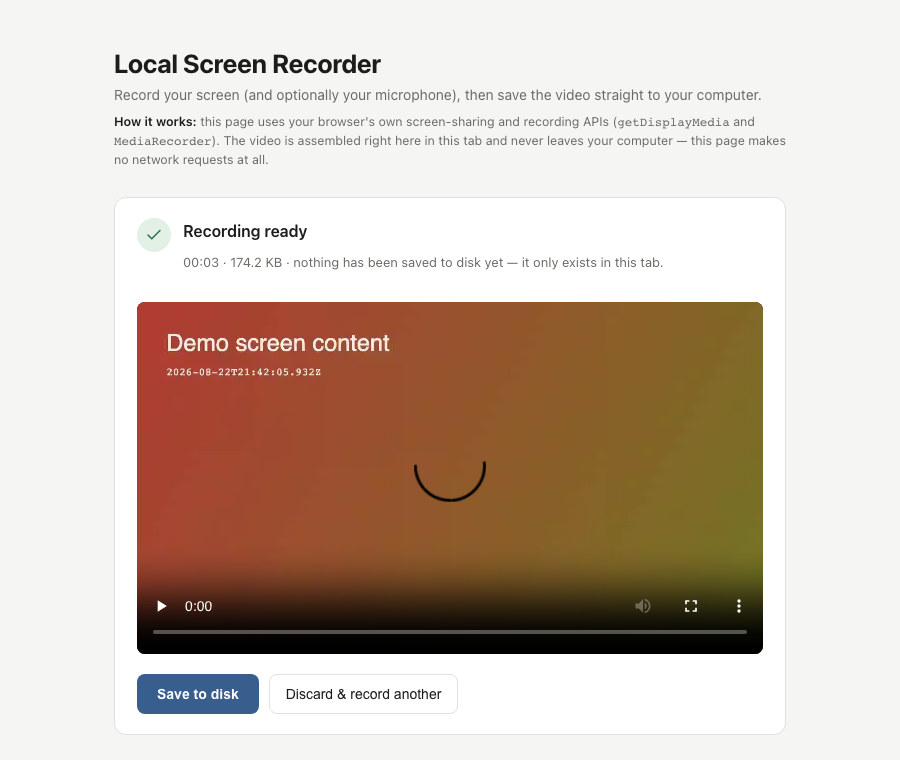Select the Local Screen Recorder title
This screenshot has width=900, height=760.
coord(247,64)
